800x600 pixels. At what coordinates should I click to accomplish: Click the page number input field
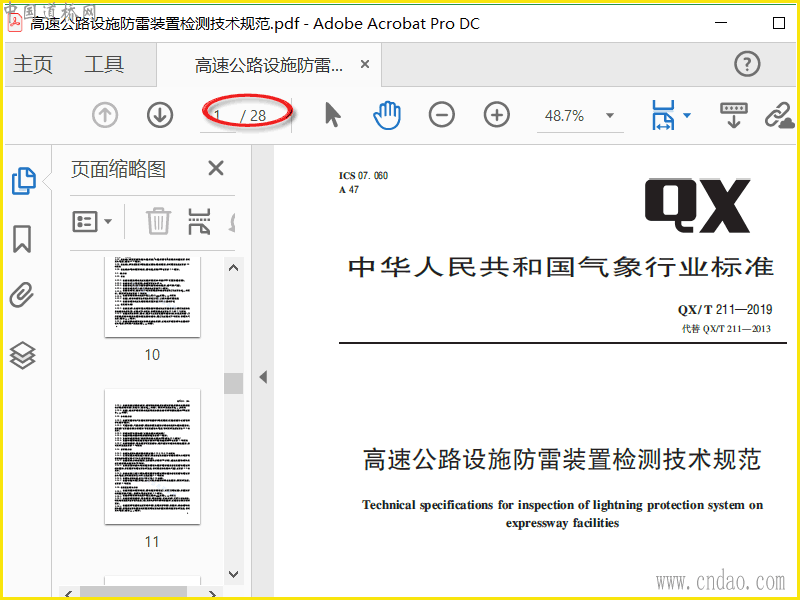(x=218, y=116)
